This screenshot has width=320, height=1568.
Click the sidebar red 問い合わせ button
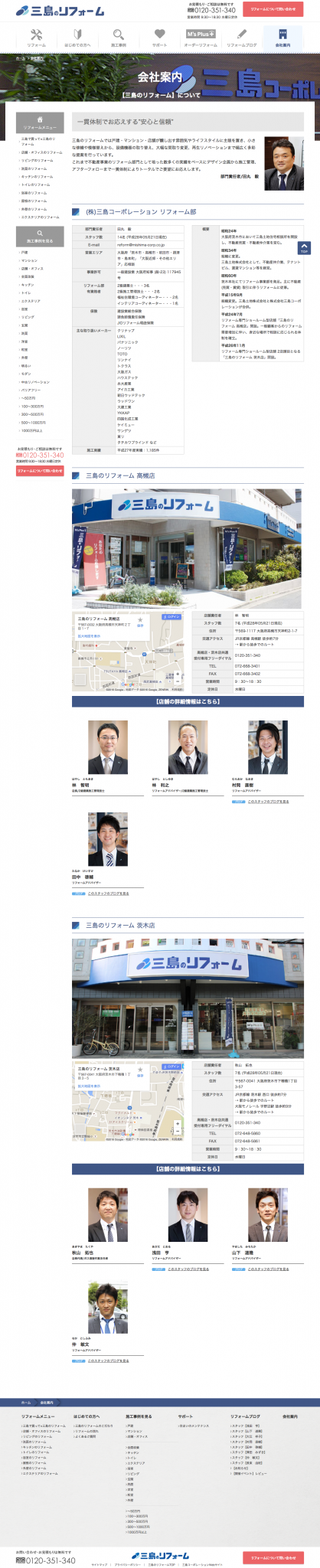pyautogui.click(x=40, y=471)
